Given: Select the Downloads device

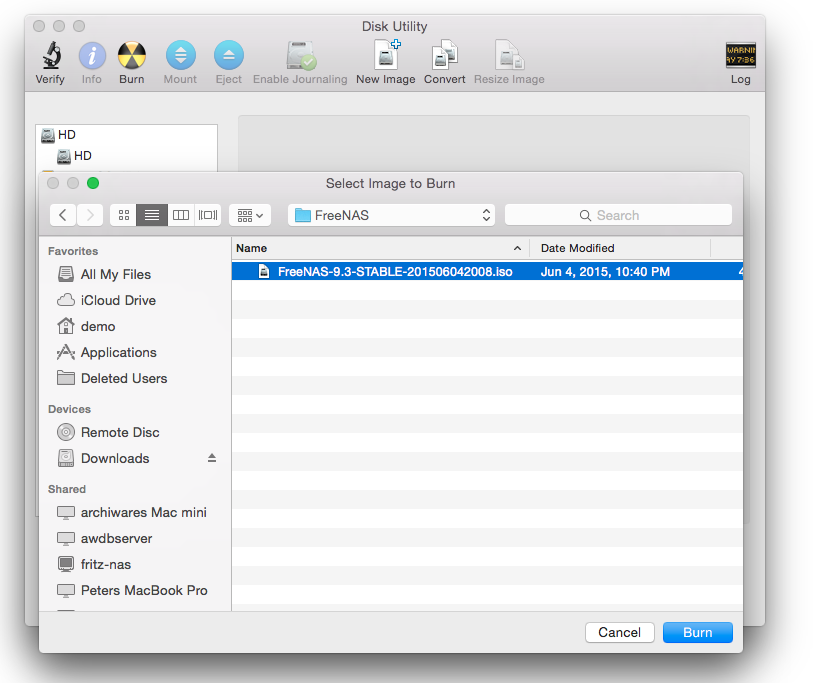Looking at the screenshot, I should pos(104,458).
